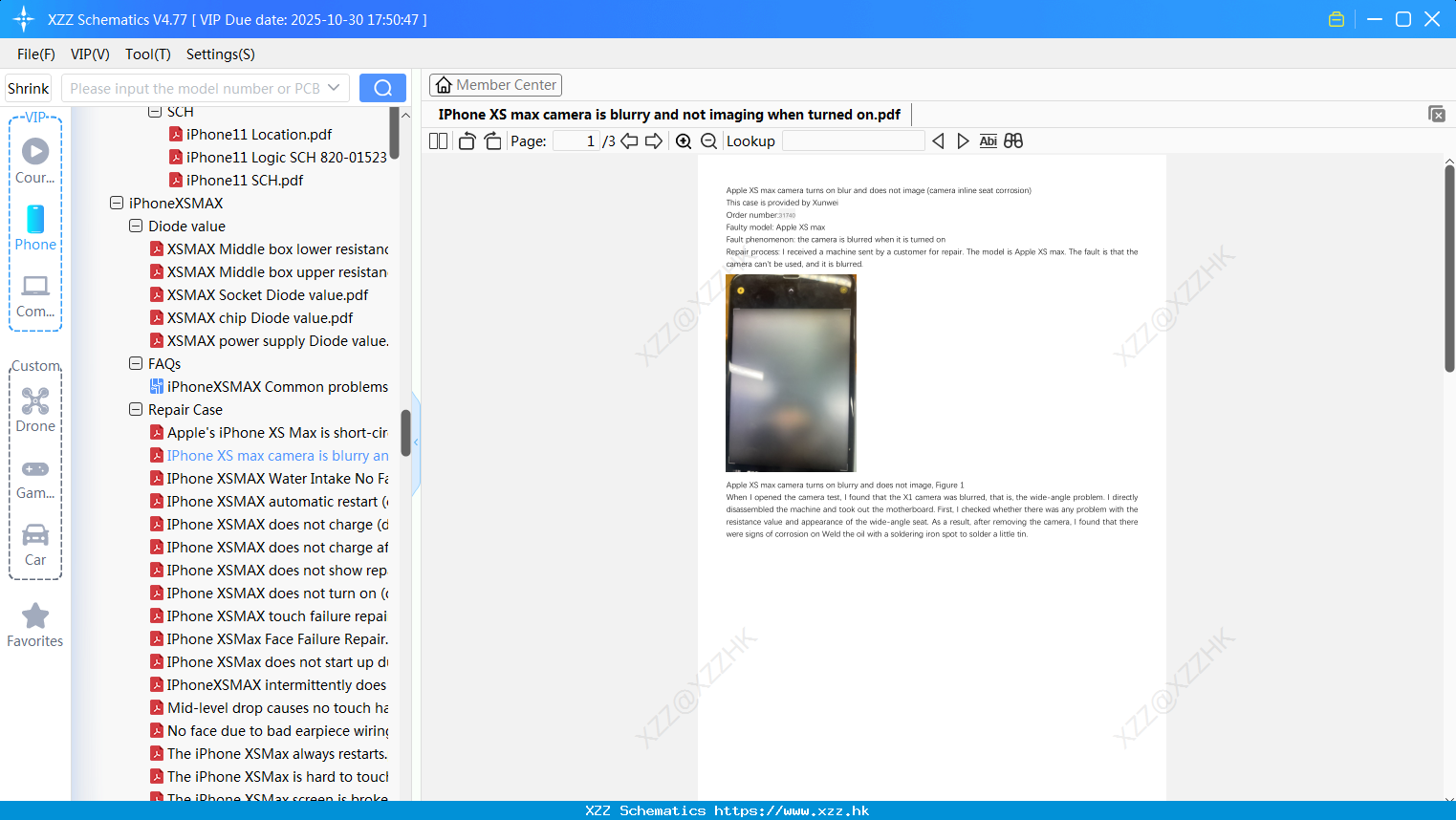This screenshot has width=1456, height=820.
Task: Open IPhone XSMax Face Failure Repair case
Action: 269,638
